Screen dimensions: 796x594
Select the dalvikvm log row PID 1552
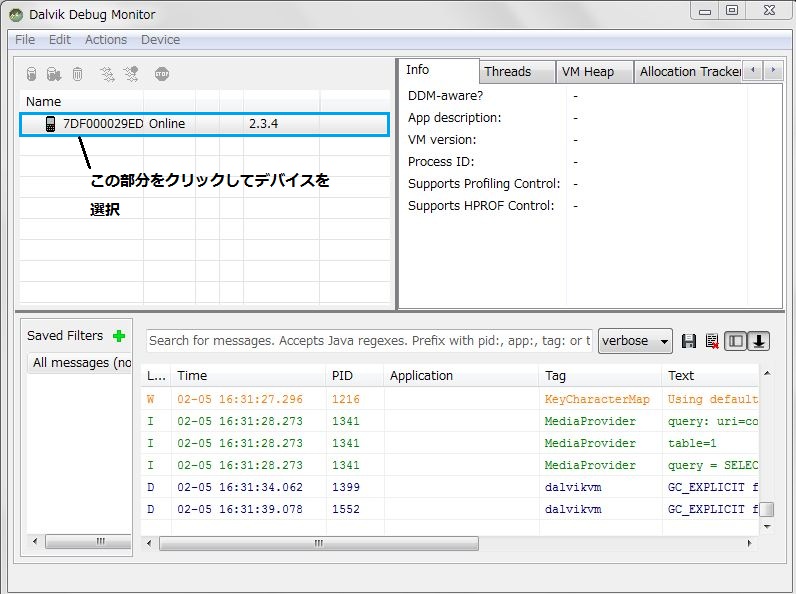tap(450, 509)
